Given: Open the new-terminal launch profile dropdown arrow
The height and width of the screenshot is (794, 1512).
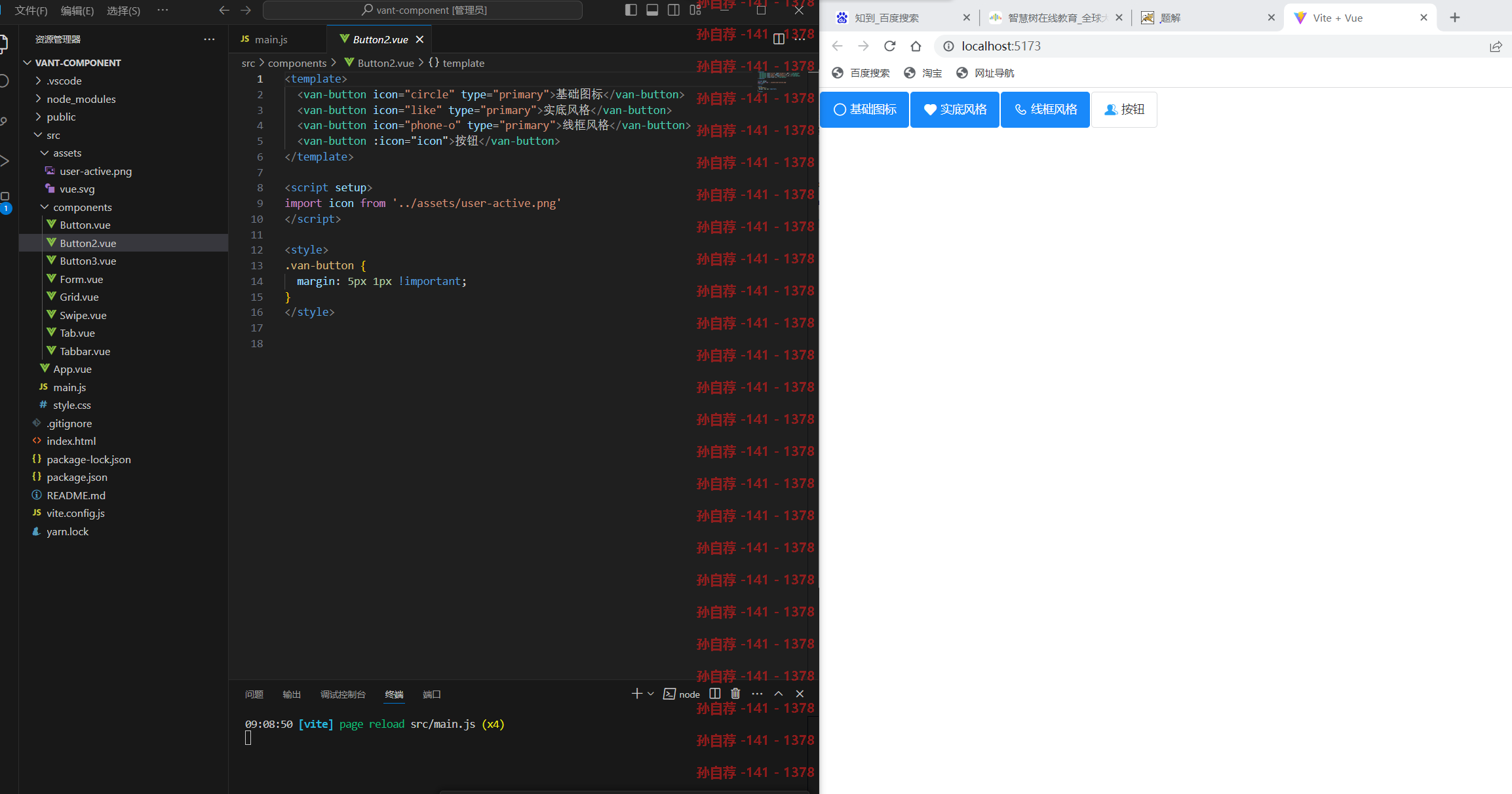Looking at the screenshot, I should pyautogui.click(x=651, y=694).
